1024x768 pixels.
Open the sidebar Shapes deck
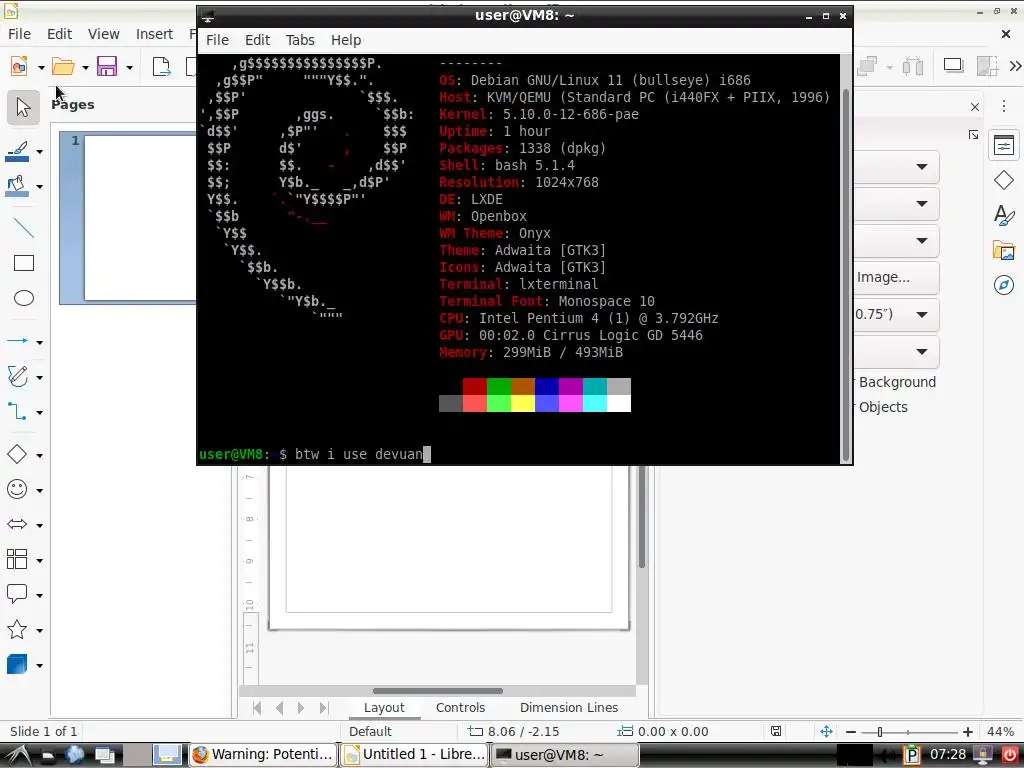1004,180
